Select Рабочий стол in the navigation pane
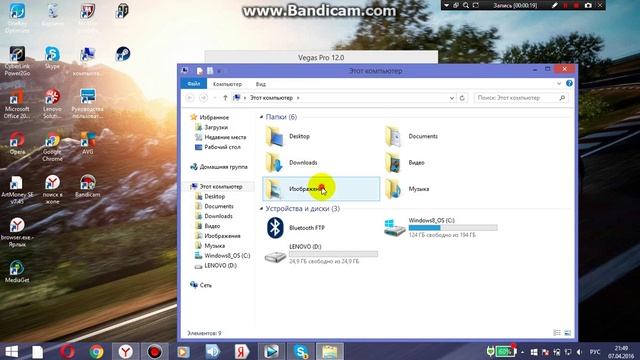This screenshot has width=640, height=360. pyautogui.click(x=222, y=147)
